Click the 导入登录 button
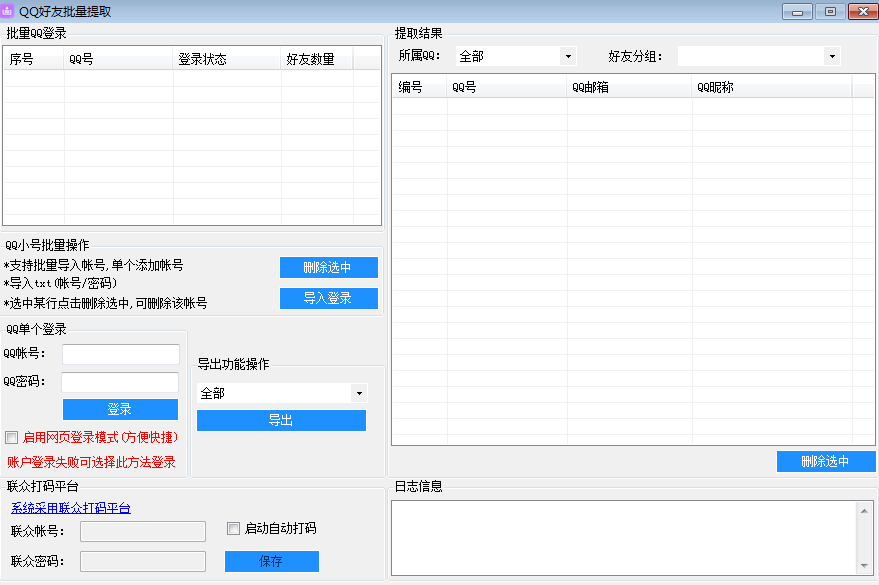 329,298
